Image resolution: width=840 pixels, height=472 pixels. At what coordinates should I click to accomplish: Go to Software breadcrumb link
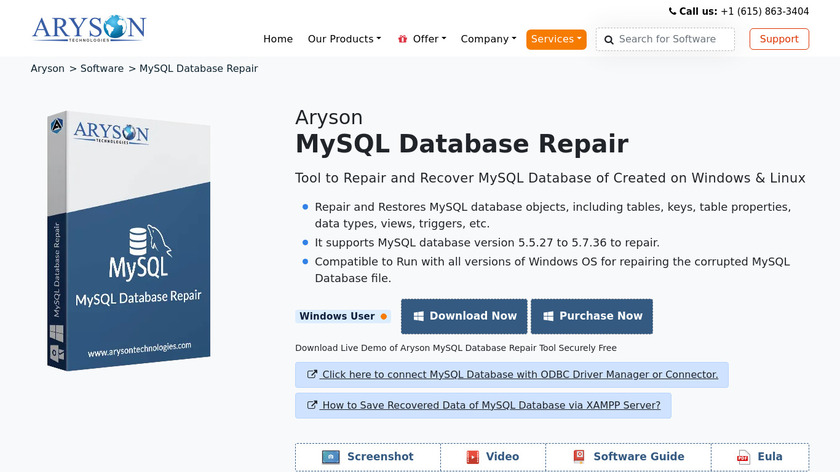click(102, 69)
